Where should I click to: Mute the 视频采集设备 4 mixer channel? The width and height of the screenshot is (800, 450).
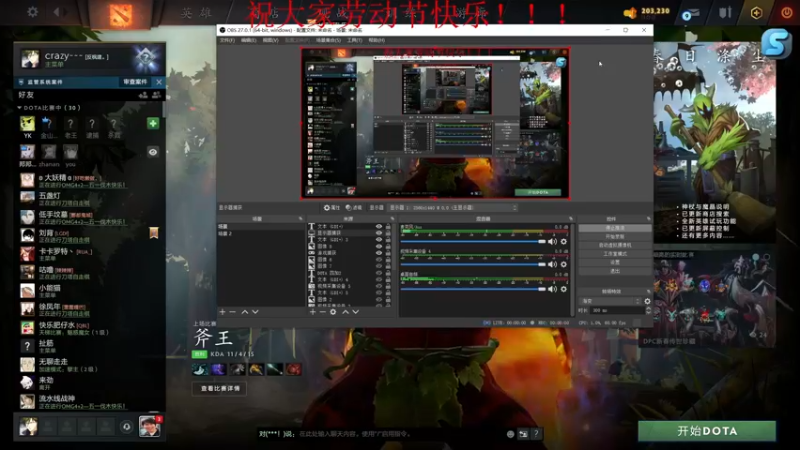point(553,265)
